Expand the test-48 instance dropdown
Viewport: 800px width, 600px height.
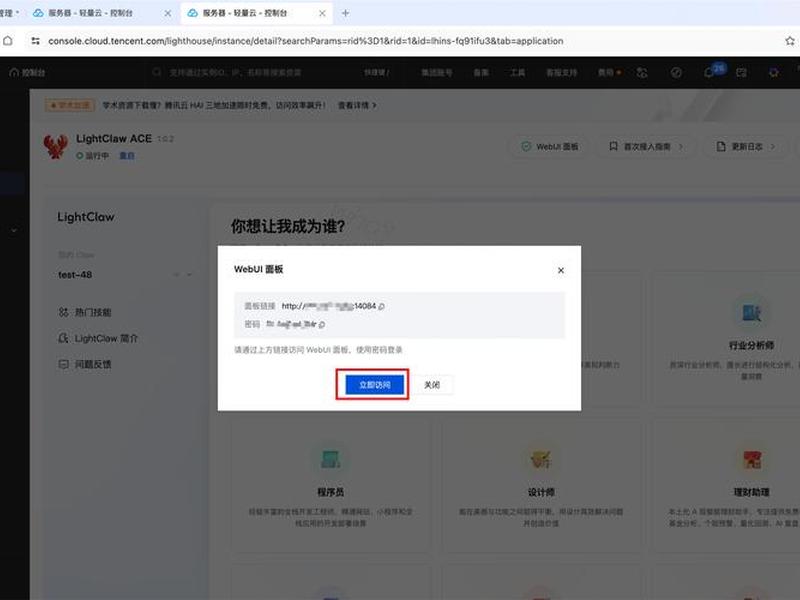(x=190, y=274)
